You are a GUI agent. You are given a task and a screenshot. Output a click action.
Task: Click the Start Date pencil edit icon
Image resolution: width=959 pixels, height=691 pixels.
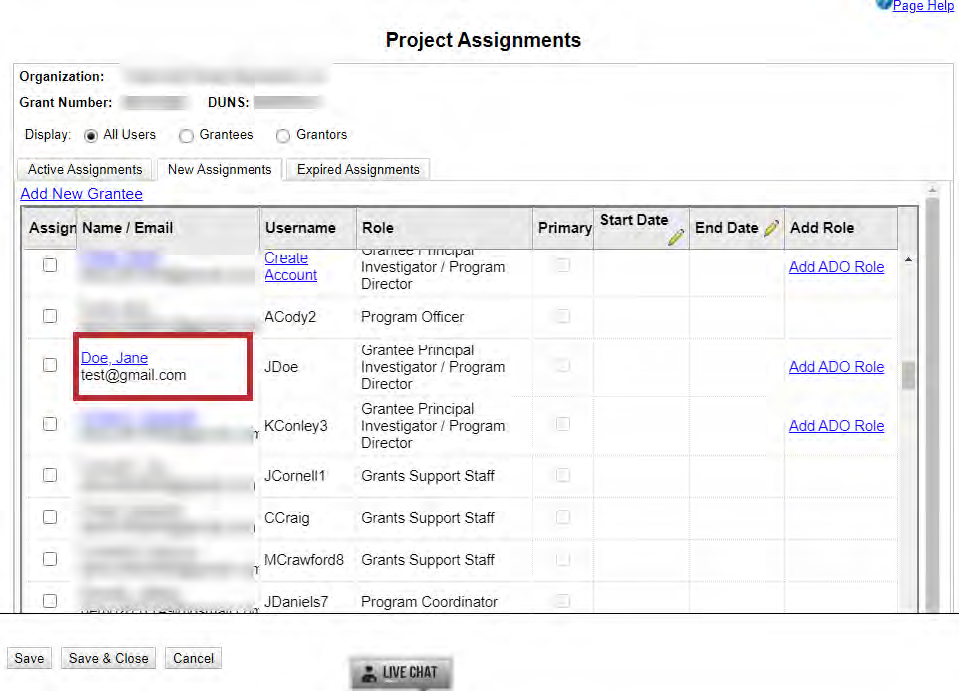676,236
